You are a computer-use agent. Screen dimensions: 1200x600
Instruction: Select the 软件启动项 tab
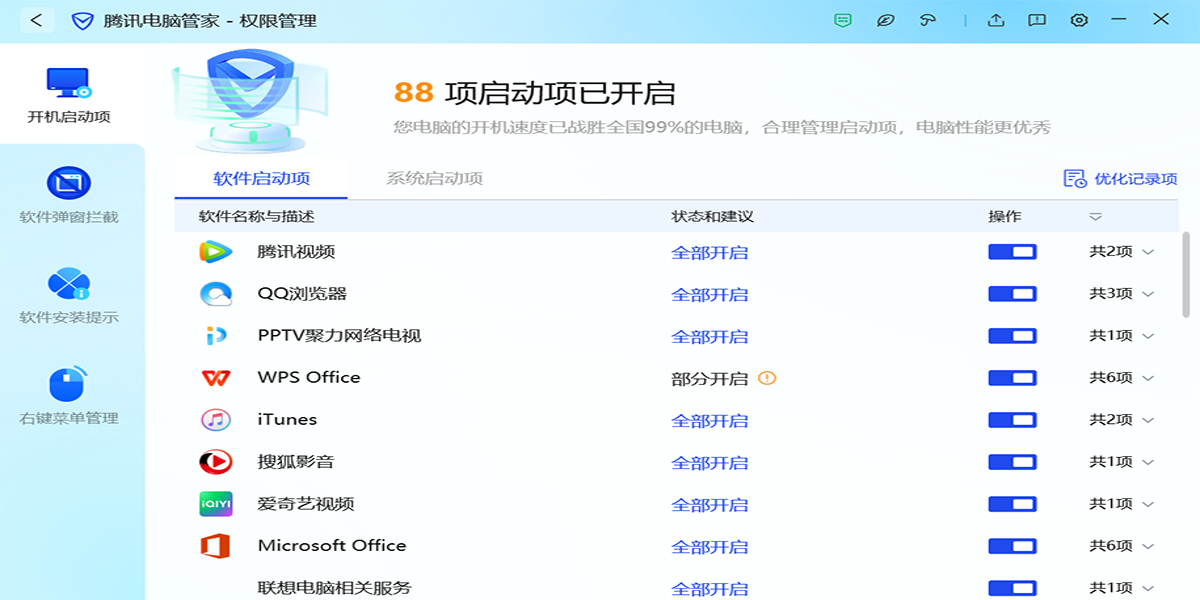[261, 179]
